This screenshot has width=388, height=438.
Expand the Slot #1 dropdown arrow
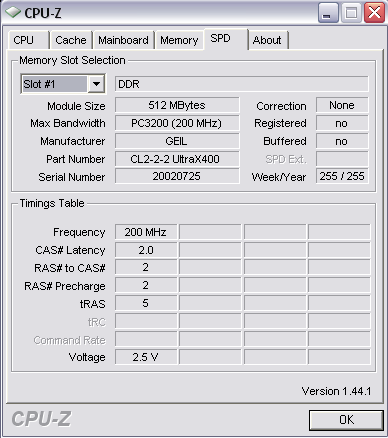click(x=96, y=84)
